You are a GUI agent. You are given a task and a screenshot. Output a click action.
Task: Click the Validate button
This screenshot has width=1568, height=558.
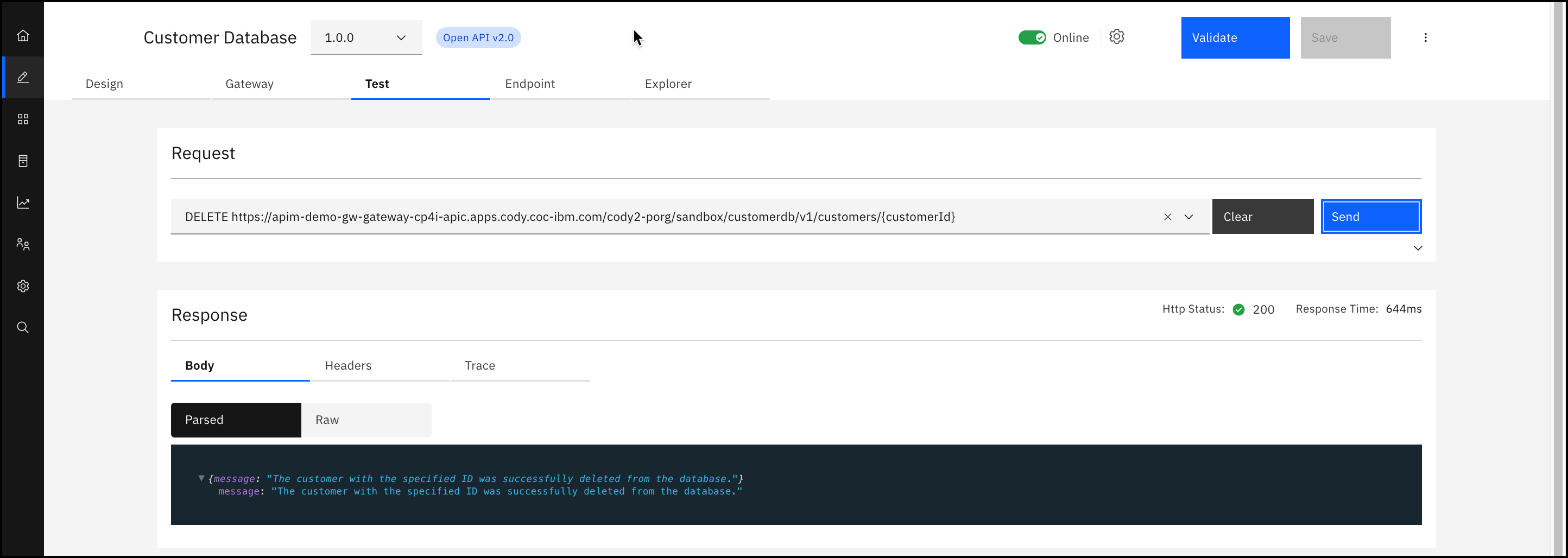click(x=1235, y=37)
